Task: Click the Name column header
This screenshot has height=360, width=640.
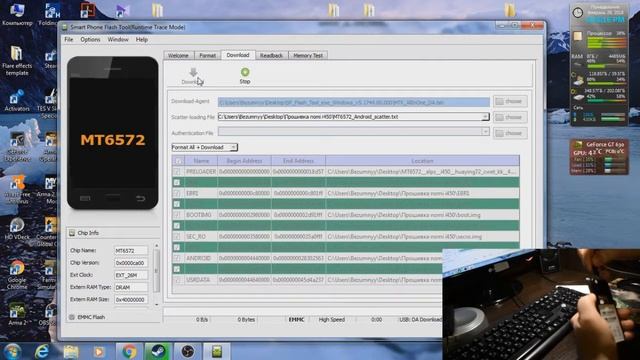Action: coord(201,161)
